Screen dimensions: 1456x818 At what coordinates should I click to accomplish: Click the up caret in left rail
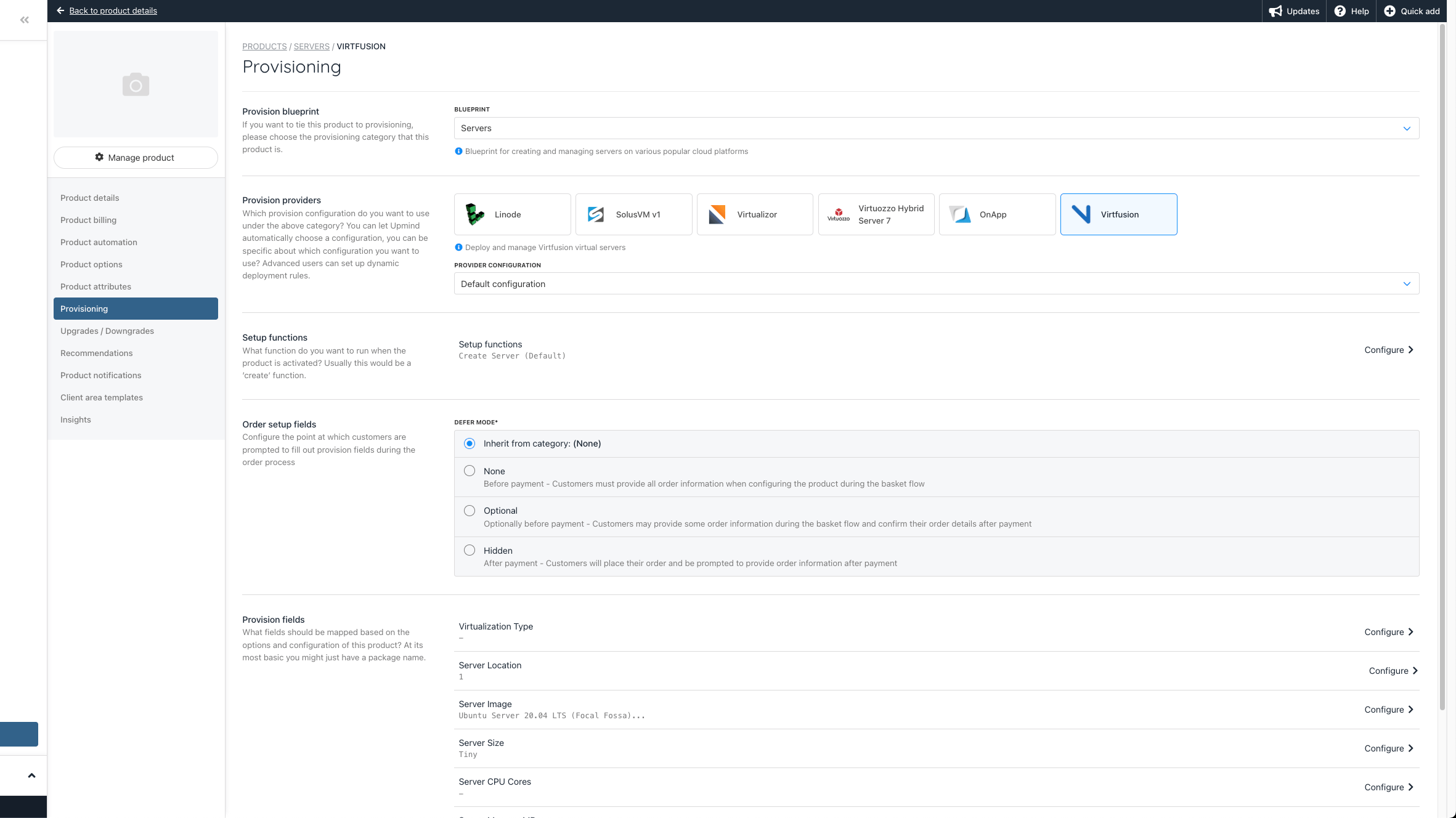coord(31,775)
